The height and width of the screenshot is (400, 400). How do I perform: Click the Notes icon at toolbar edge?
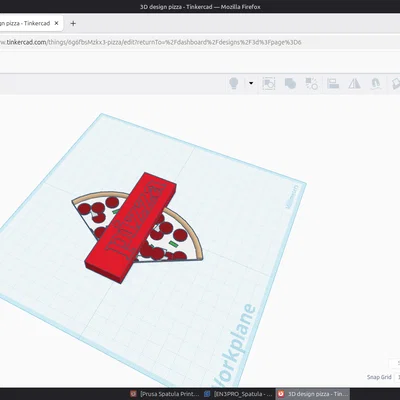coord(396,83)
